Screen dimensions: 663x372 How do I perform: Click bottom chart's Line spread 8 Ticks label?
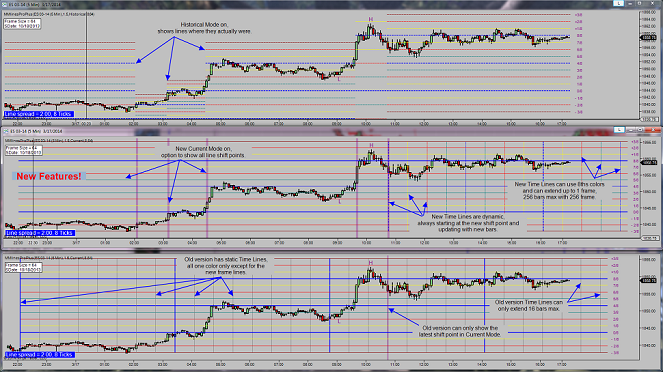point(40,355)
